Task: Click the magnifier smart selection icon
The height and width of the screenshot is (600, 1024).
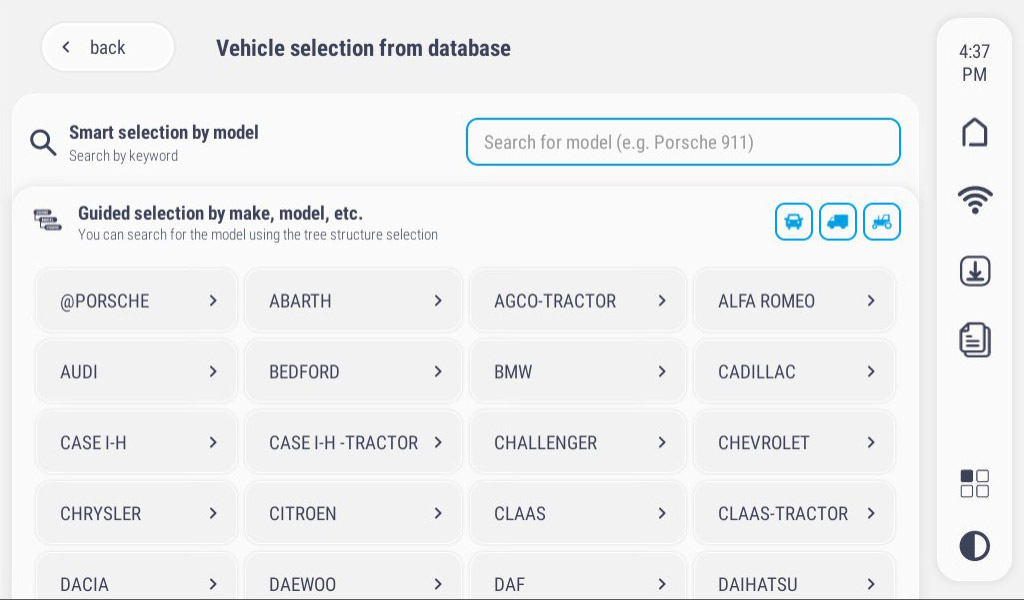Action: tap(43, 143)
